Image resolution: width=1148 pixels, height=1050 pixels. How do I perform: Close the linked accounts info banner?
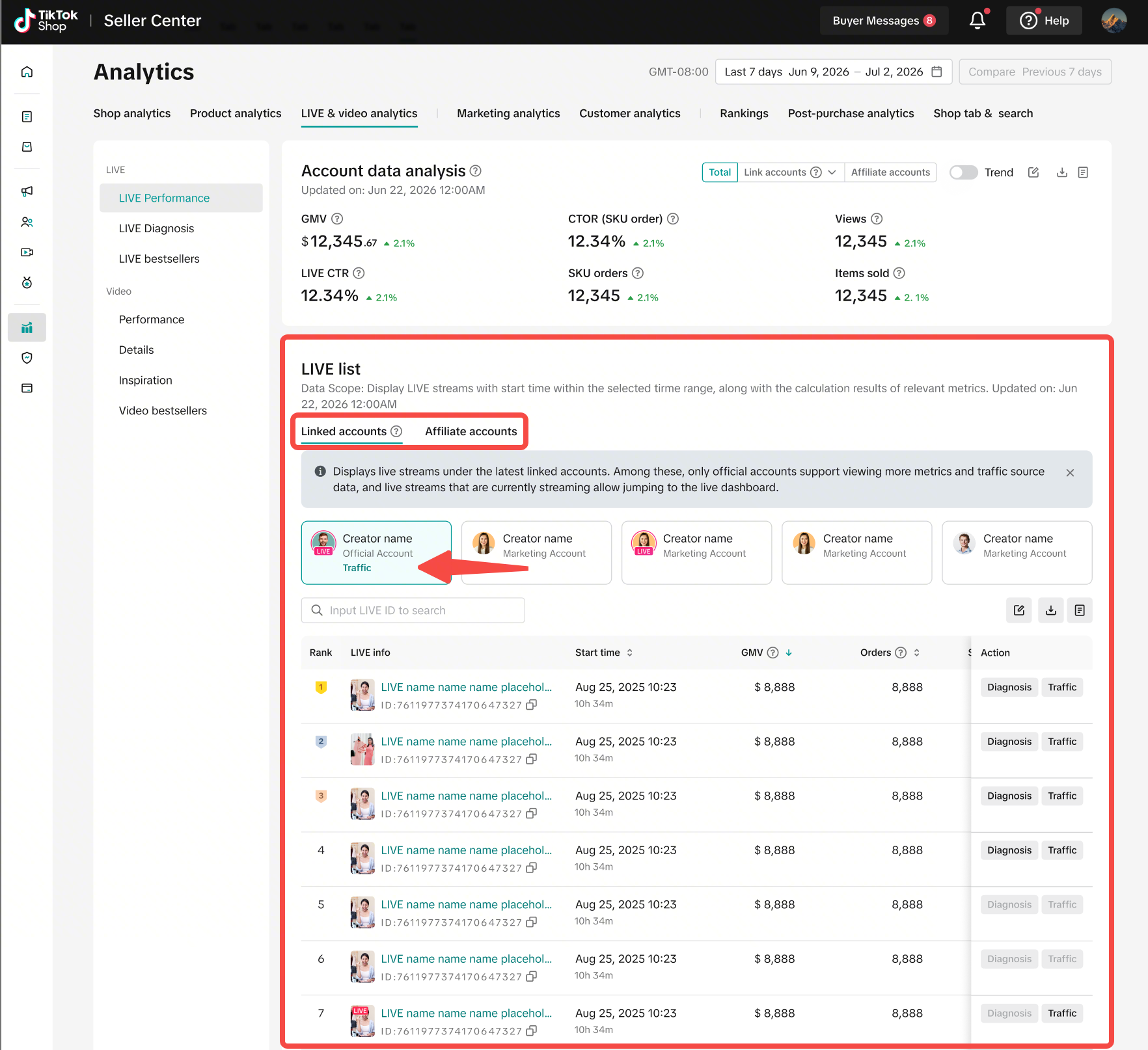(x=1070, y=473)
